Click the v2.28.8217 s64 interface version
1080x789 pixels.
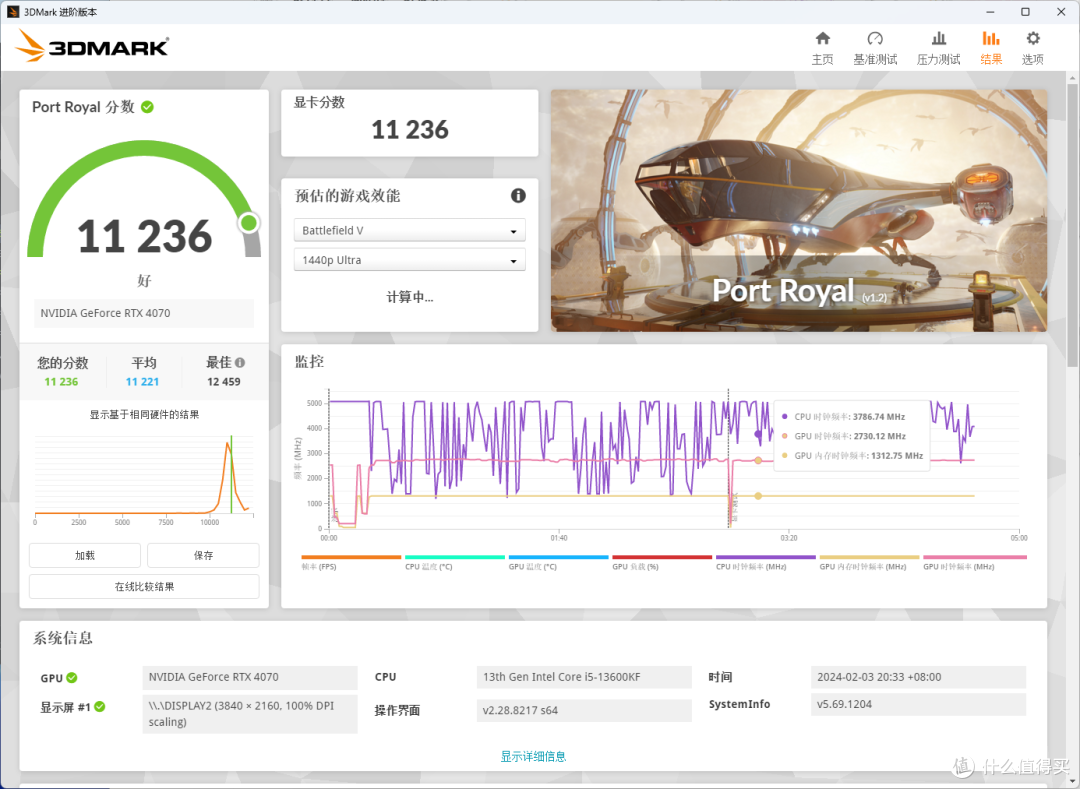click(x=584, y=710)
